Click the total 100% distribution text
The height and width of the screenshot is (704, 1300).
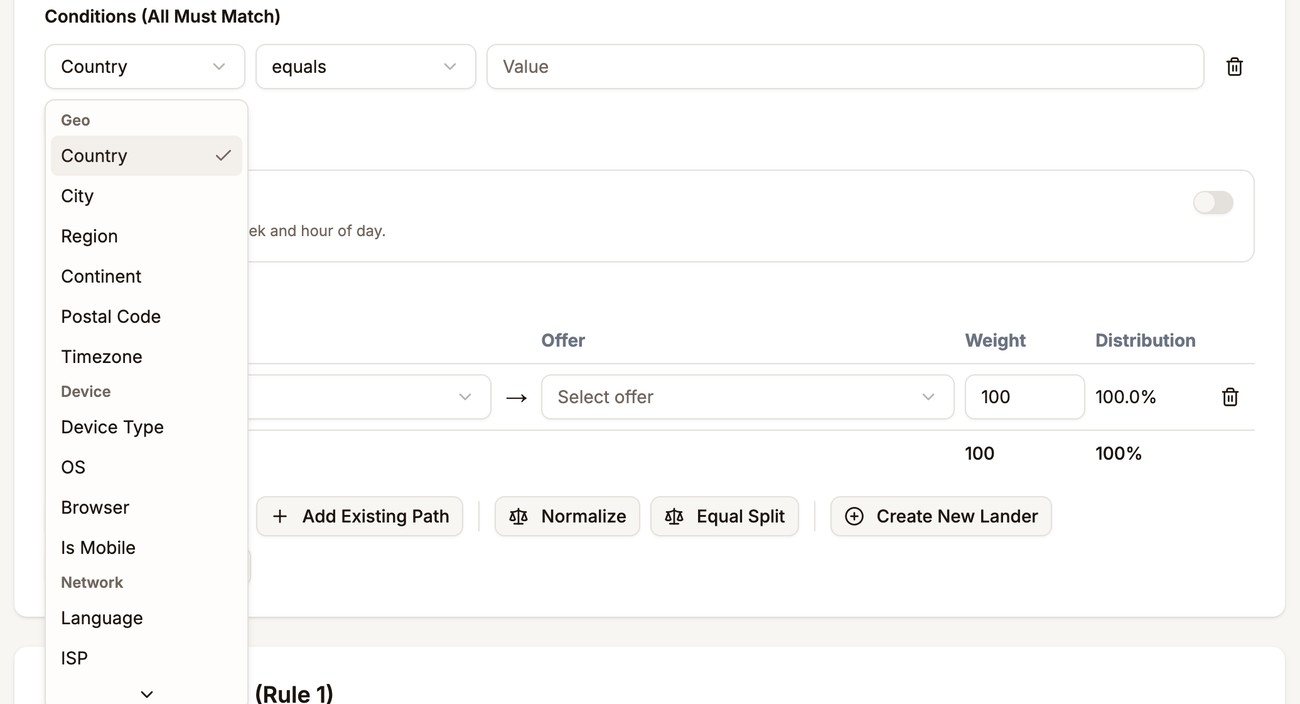[1118, 453]
